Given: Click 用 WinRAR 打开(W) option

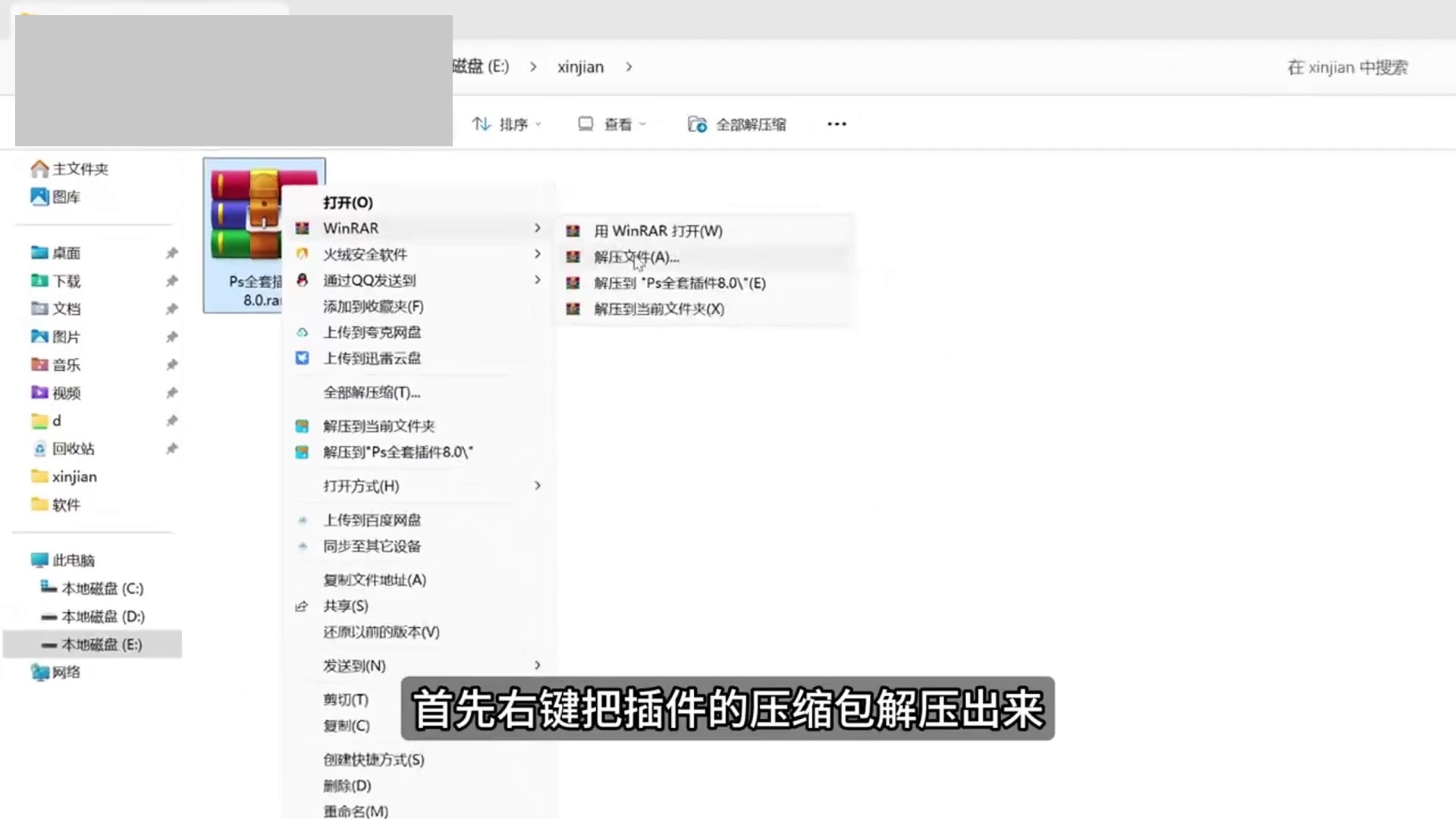Looking at the screenshot, I should point(657,231).
